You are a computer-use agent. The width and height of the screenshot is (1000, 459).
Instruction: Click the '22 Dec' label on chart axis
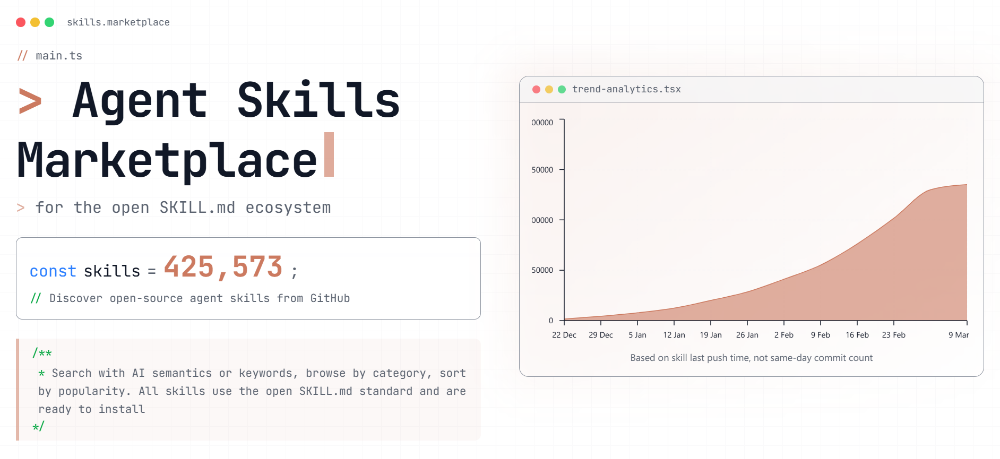(566, 335)
